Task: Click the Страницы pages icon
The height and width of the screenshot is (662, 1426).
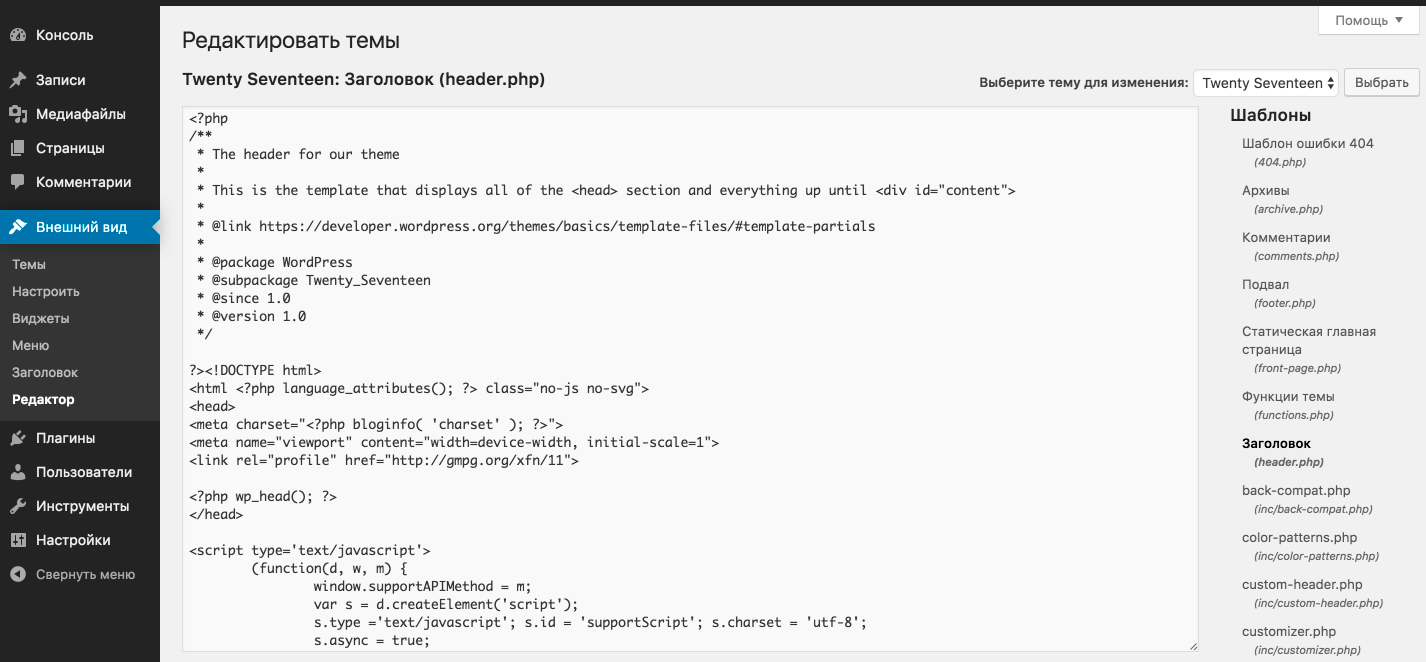Action: click(x=18, y=148)
